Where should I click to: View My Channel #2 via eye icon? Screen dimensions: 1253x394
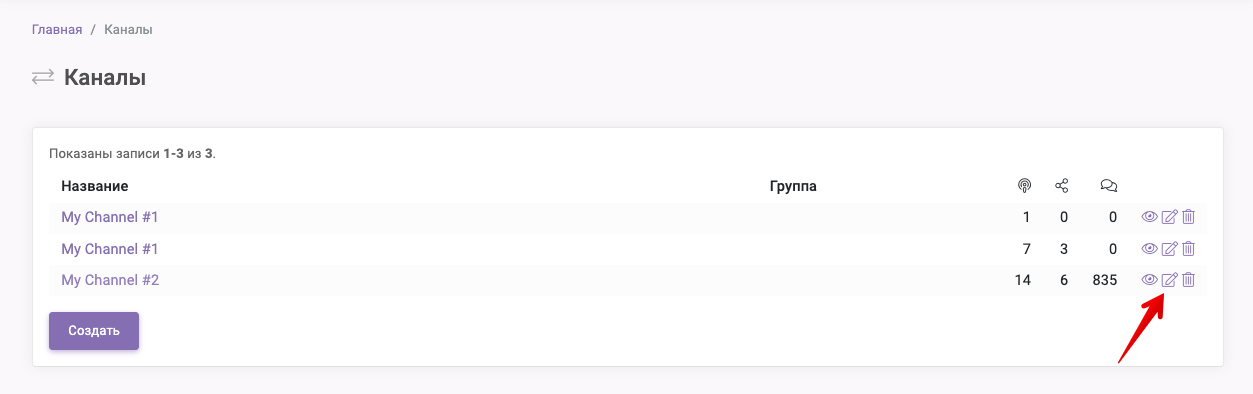tap(1149, 280)
